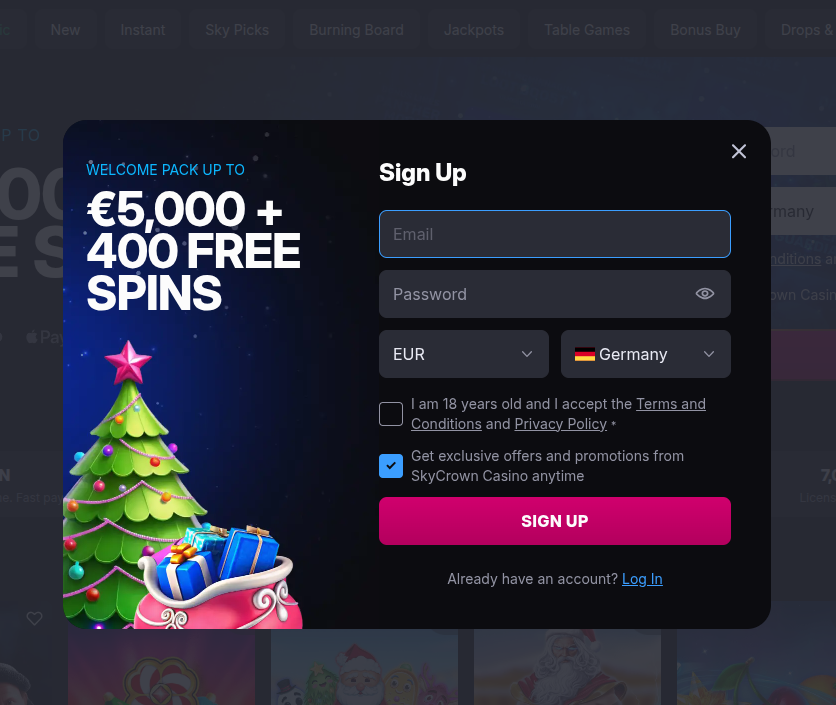Click the pink SIGN UP button
The image size is (836, 705).
click(554, 521)
